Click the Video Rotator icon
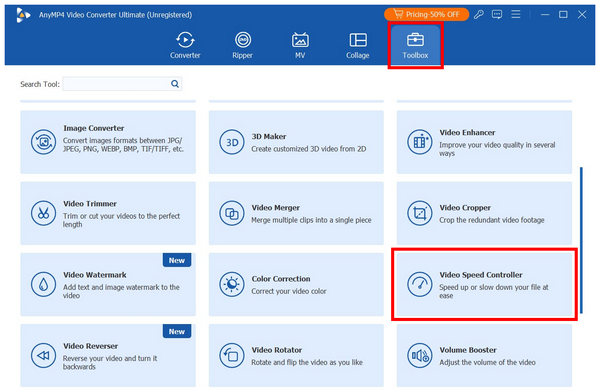The width and height of the screenshot is (600, 392). (x=232, y=356)
